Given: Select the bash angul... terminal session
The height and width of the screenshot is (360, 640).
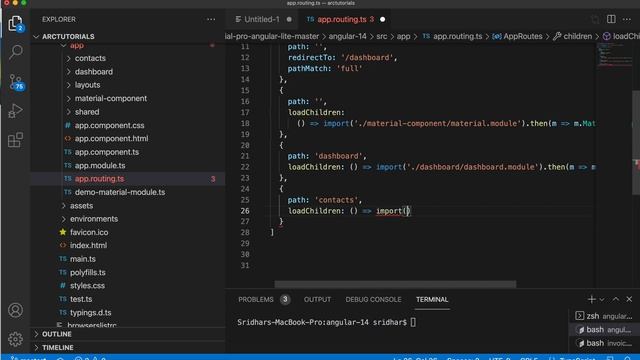Looking at the screenshot, I should [x=604, y=329].
